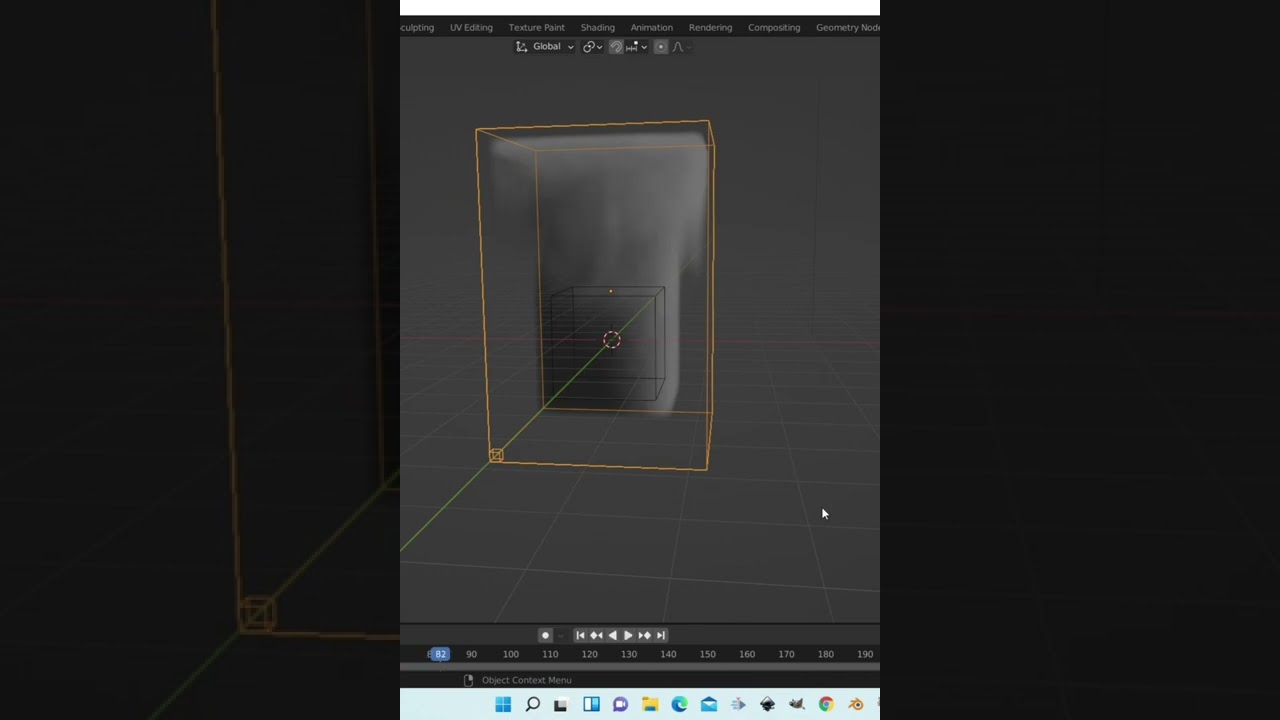Open the Mail app from taskbar
Screen dimensions: 1280x720
tap(709, 704)
